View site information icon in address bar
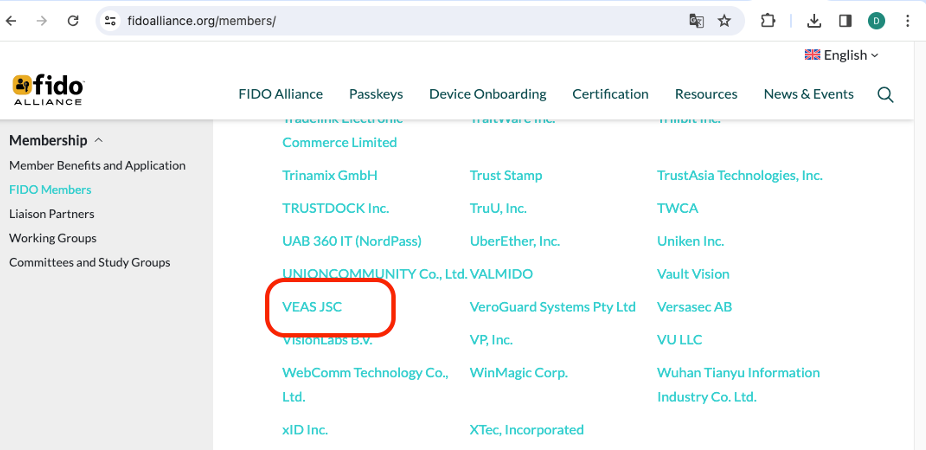This screenshot has width=926, height=450. pyautogui.click(x=110, y=21)
